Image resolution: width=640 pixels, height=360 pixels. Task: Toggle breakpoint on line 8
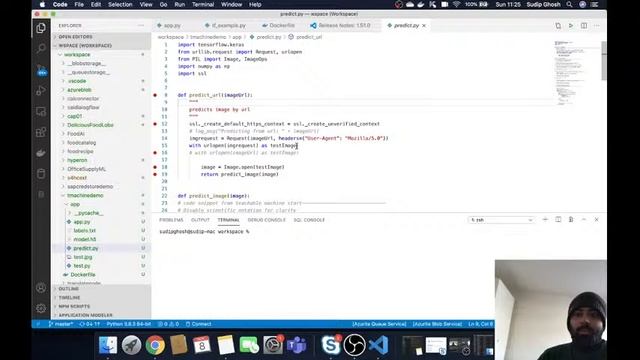tap(155, 95)
